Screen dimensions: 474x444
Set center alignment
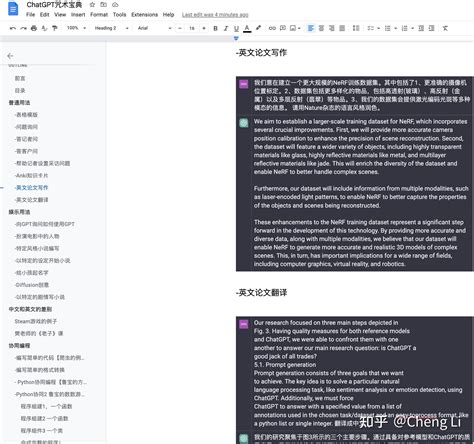tap(321, 28)
